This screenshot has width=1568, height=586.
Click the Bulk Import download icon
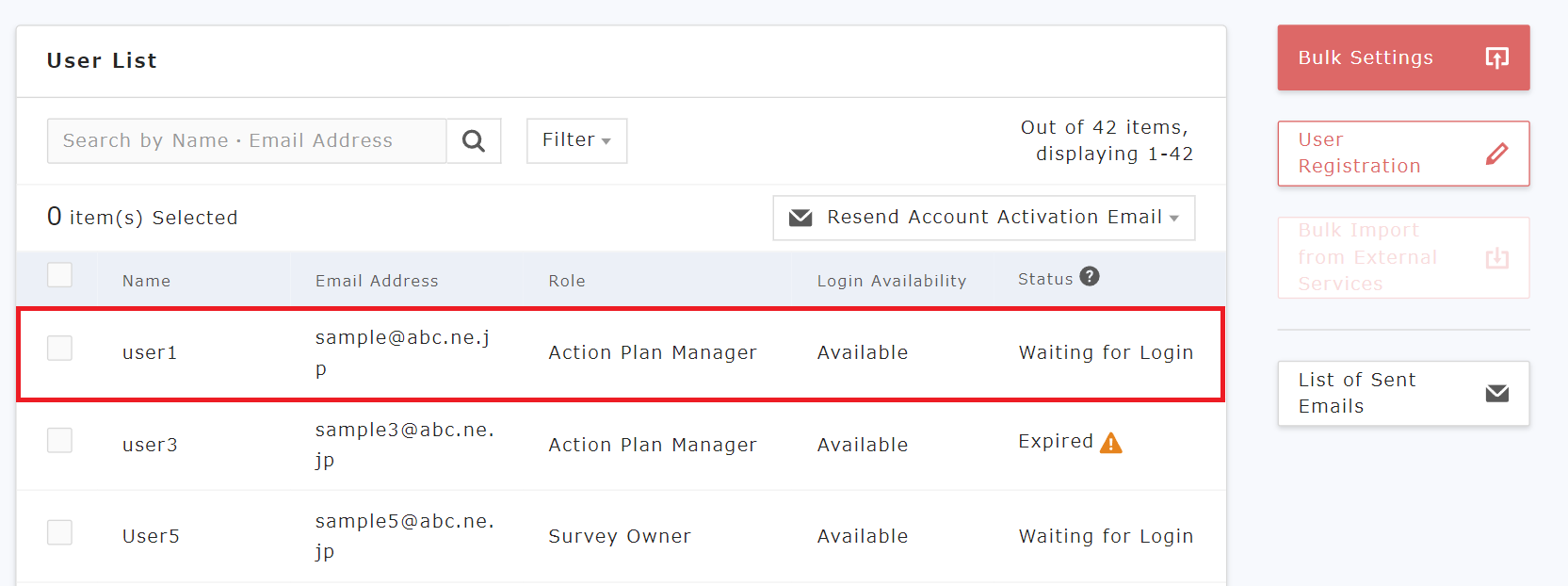pyautogui.click(x=1496, y=258)
